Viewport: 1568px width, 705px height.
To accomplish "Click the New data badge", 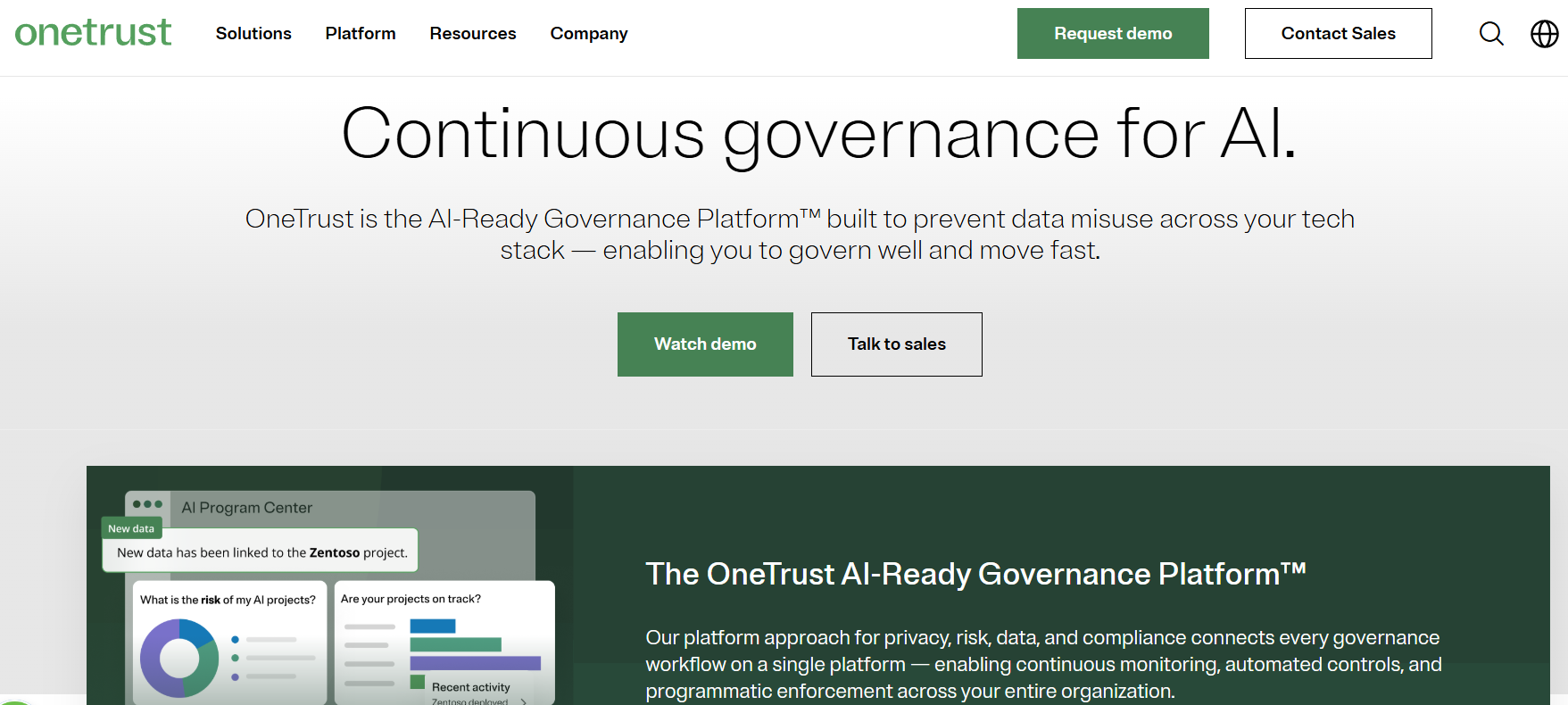I will [131, 528].
